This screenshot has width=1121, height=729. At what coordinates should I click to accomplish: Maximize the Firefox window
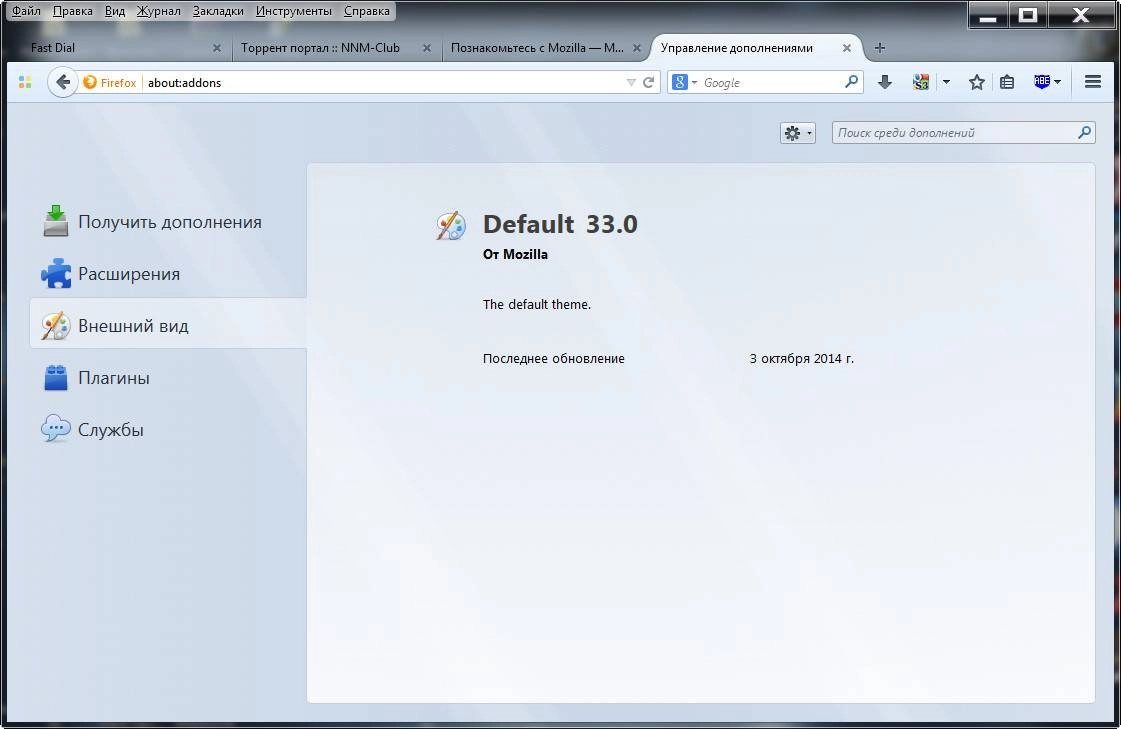coord(1027,14)
